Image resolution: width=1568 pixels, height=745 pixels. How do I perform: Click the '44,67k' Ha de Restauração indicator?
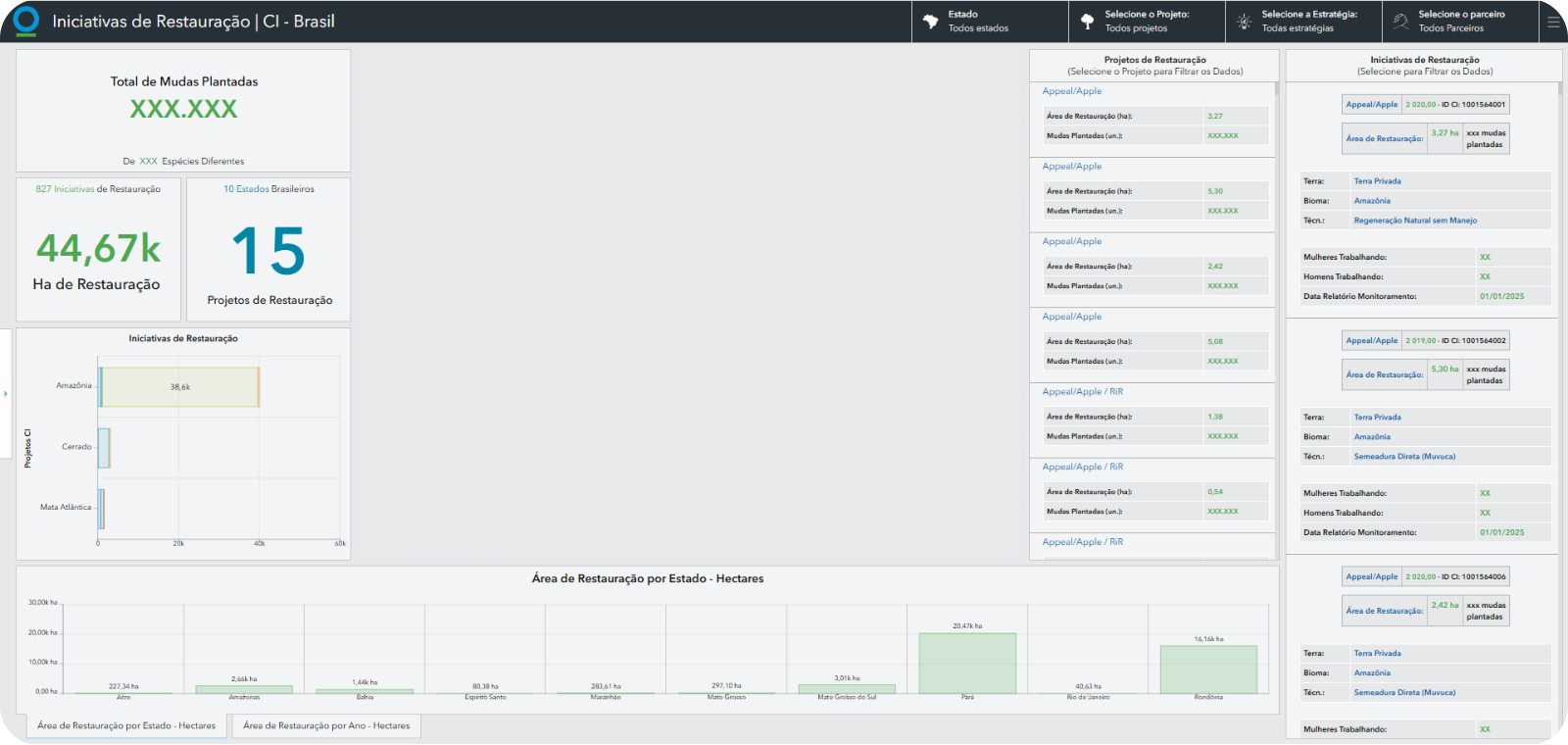point(98,249)
